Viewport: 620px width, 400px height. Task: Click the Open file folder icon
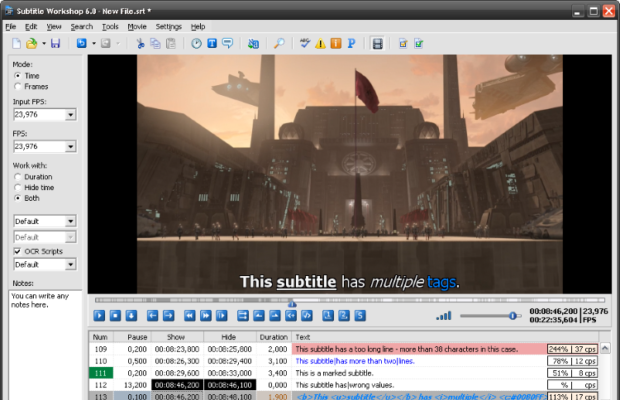pos(32,43)
